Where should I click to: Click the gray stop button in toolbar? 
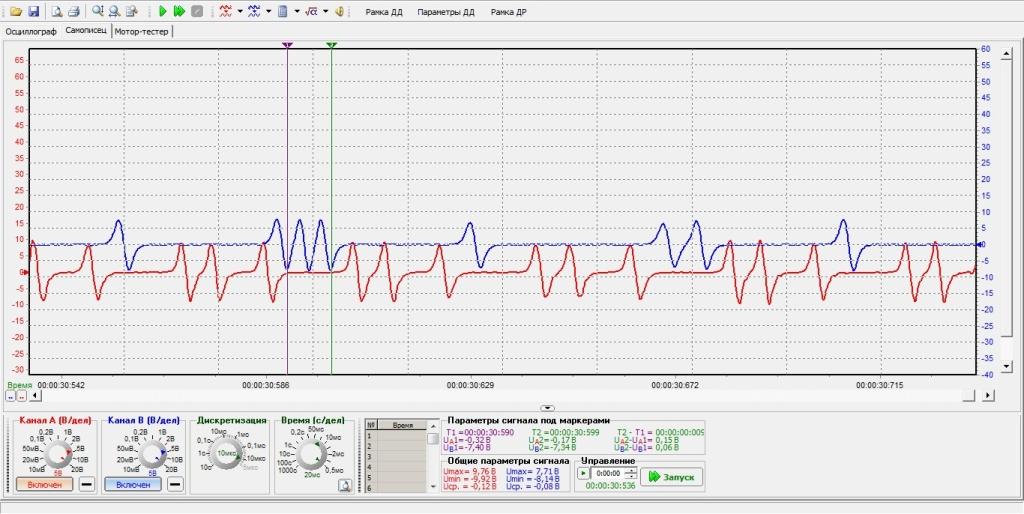[197, 12]
